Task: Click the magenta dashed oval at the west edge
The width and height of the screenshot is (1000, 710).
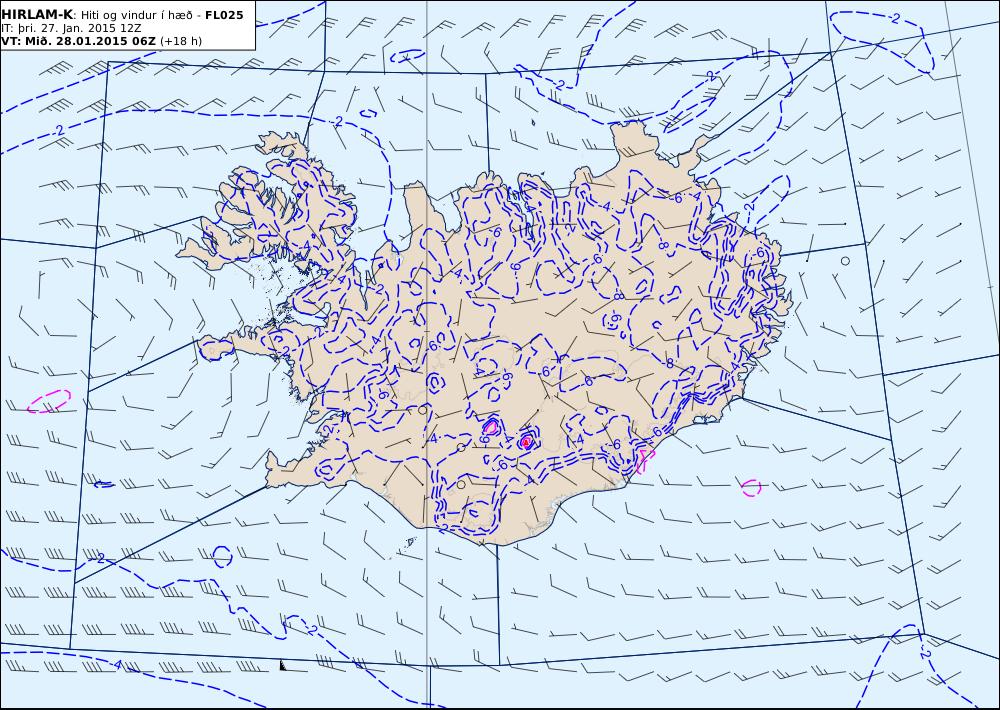Action: pyautogui.click(x=49, y=401)
